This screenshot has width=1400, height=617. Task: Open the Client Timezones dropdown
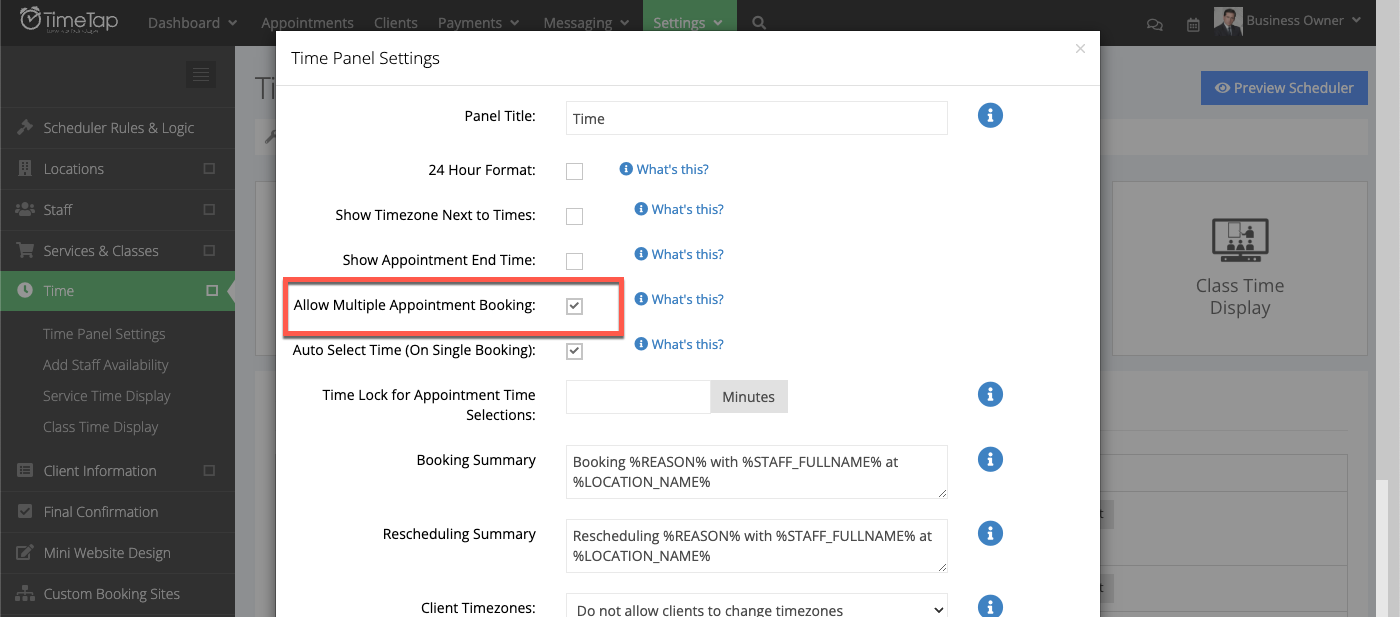(x=756, y=608)
